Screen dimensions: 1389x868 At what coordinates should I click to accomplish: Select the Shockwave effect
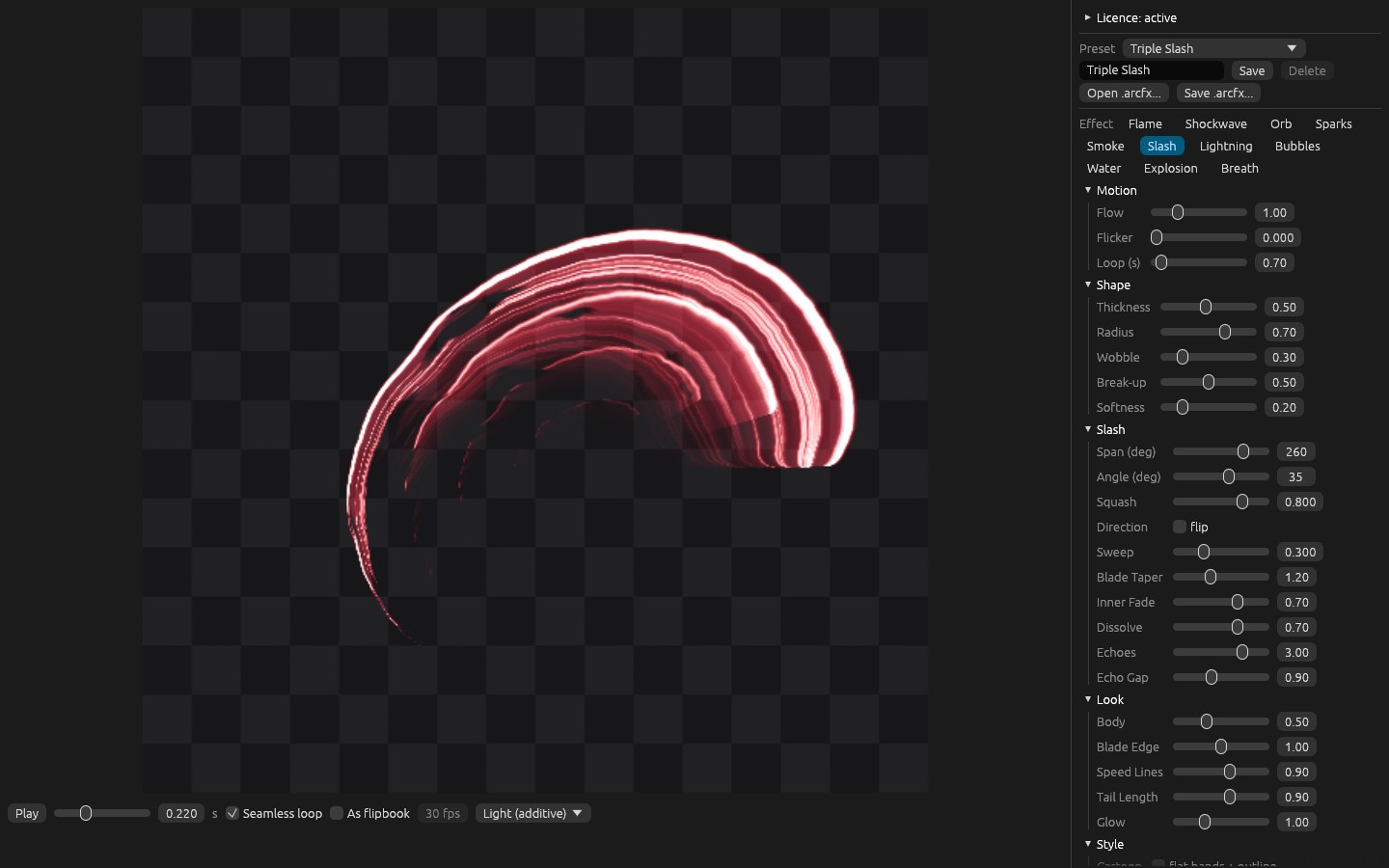click(x=1215, y=123)
